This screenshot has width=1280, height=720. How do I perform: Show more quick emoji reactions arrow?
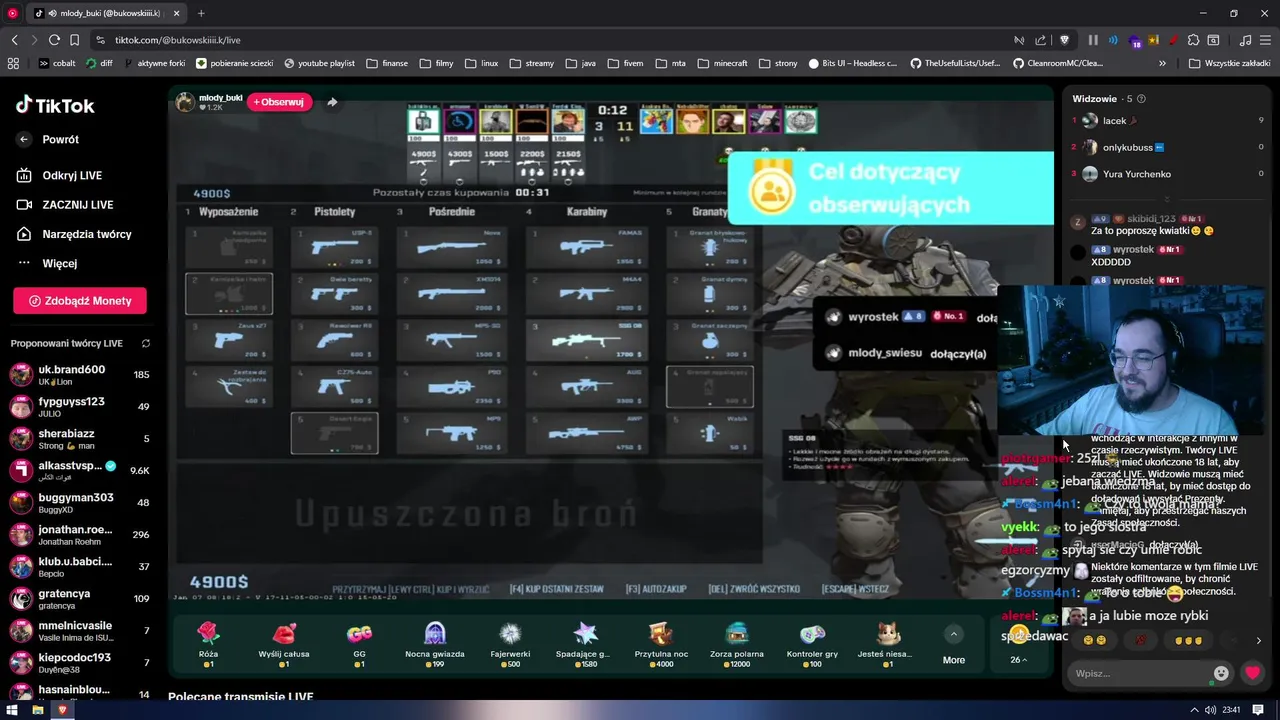1258,641
